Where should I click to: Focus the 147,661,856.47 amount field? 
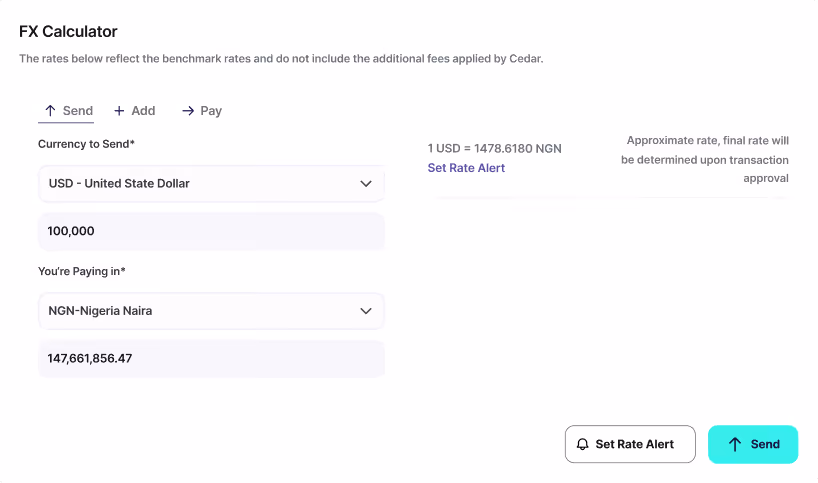(x=211, y=358)
